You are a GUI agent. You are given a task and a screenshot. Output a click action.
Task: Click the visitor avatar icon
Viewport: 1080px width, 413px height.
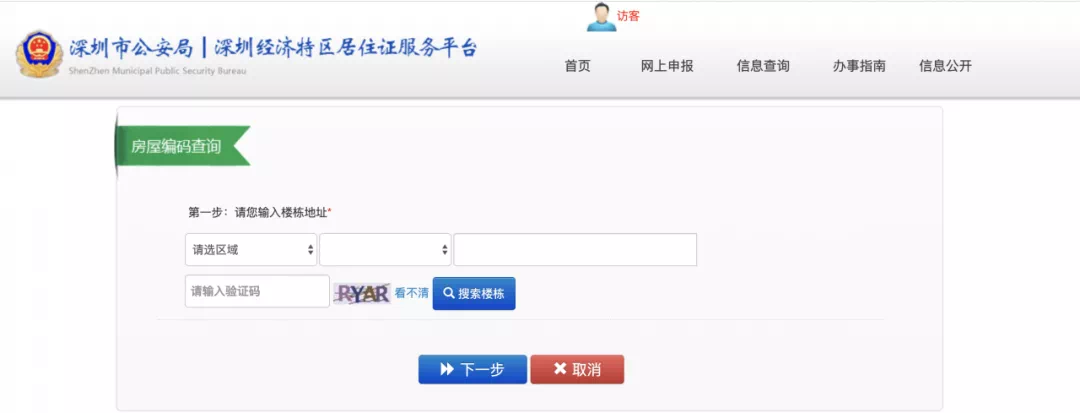(601, 17)
